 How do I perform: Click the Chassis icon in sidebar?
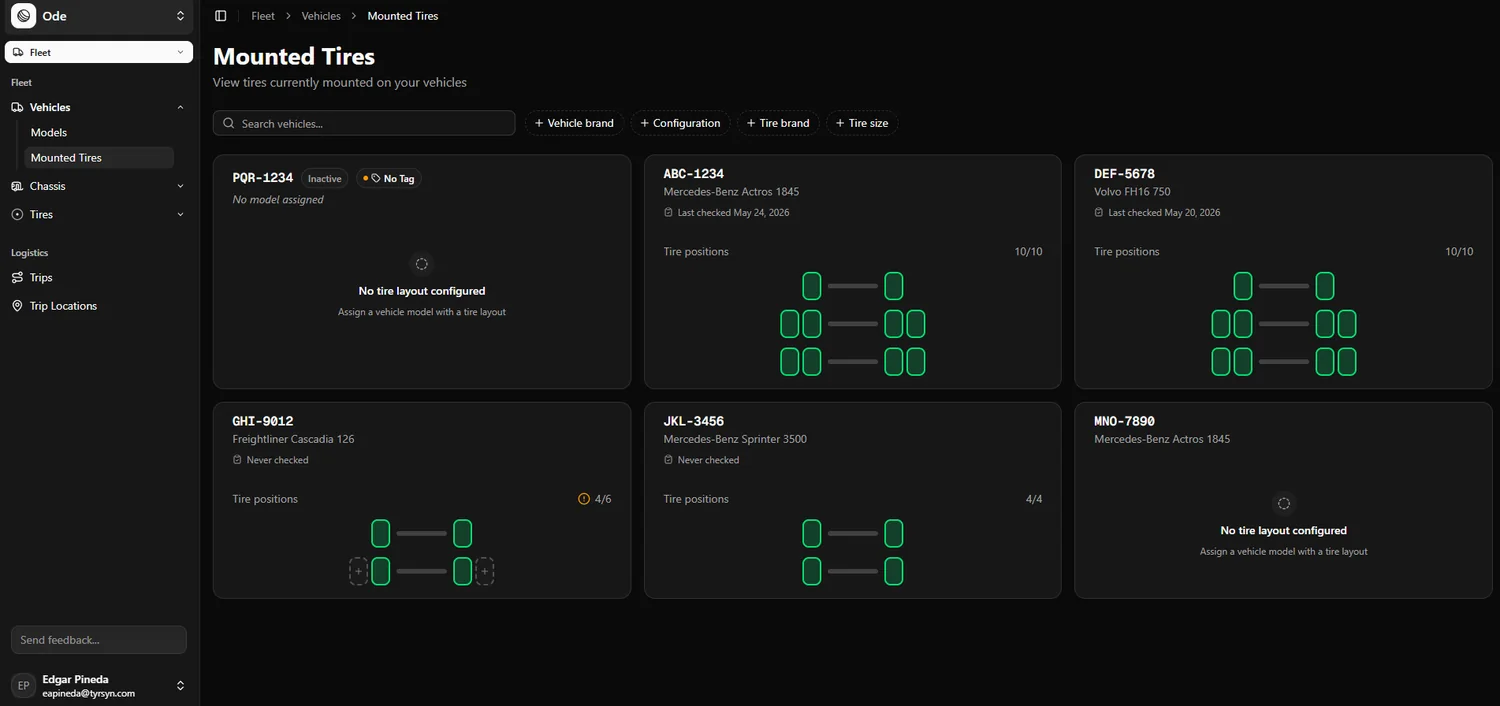pyautogui.click(x=17, y=186)
